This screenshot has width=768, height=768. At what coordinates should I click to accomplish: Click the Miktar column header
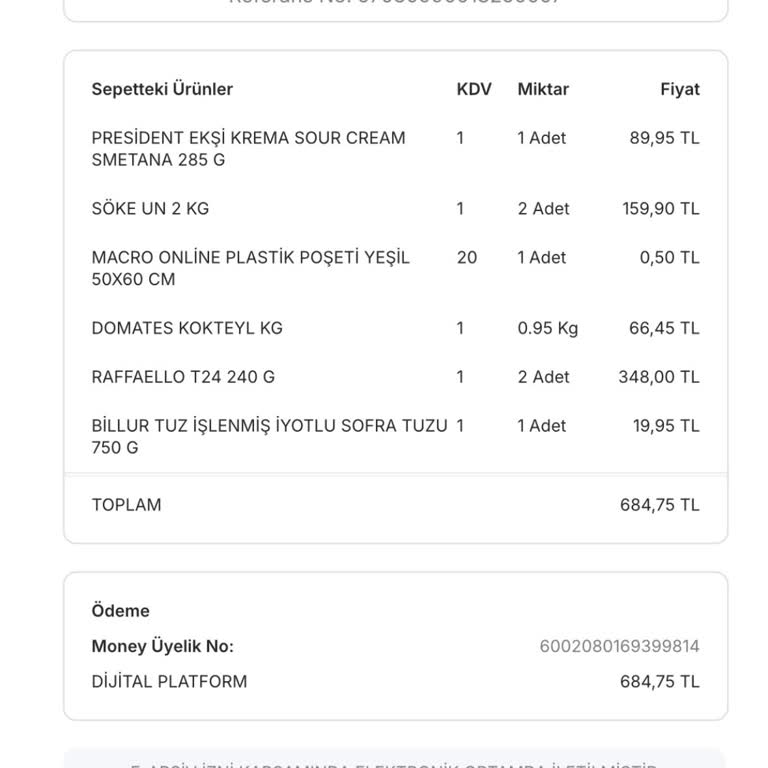pyautogui.click(x=543, y=89)
